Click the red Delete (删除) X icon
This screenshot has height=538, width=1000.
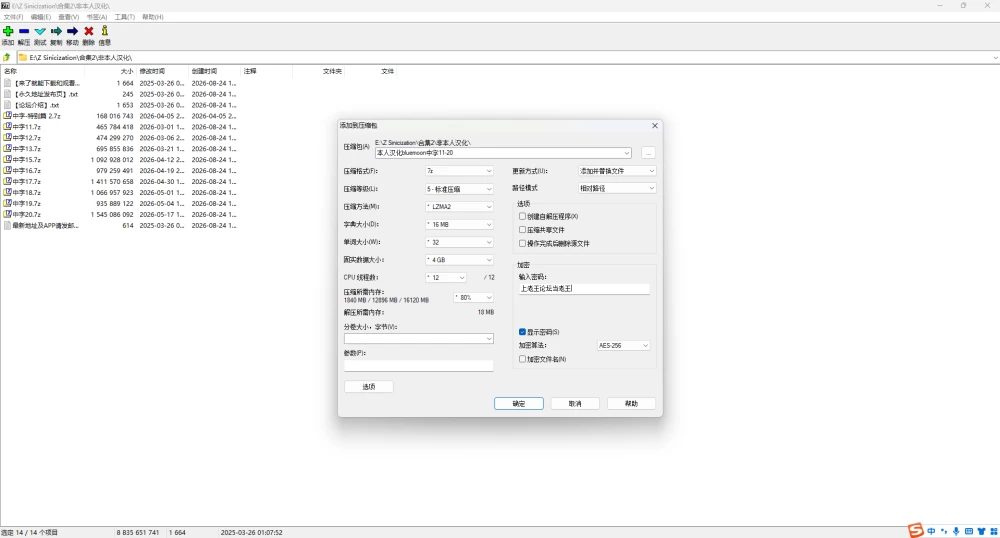coord(89,31)
